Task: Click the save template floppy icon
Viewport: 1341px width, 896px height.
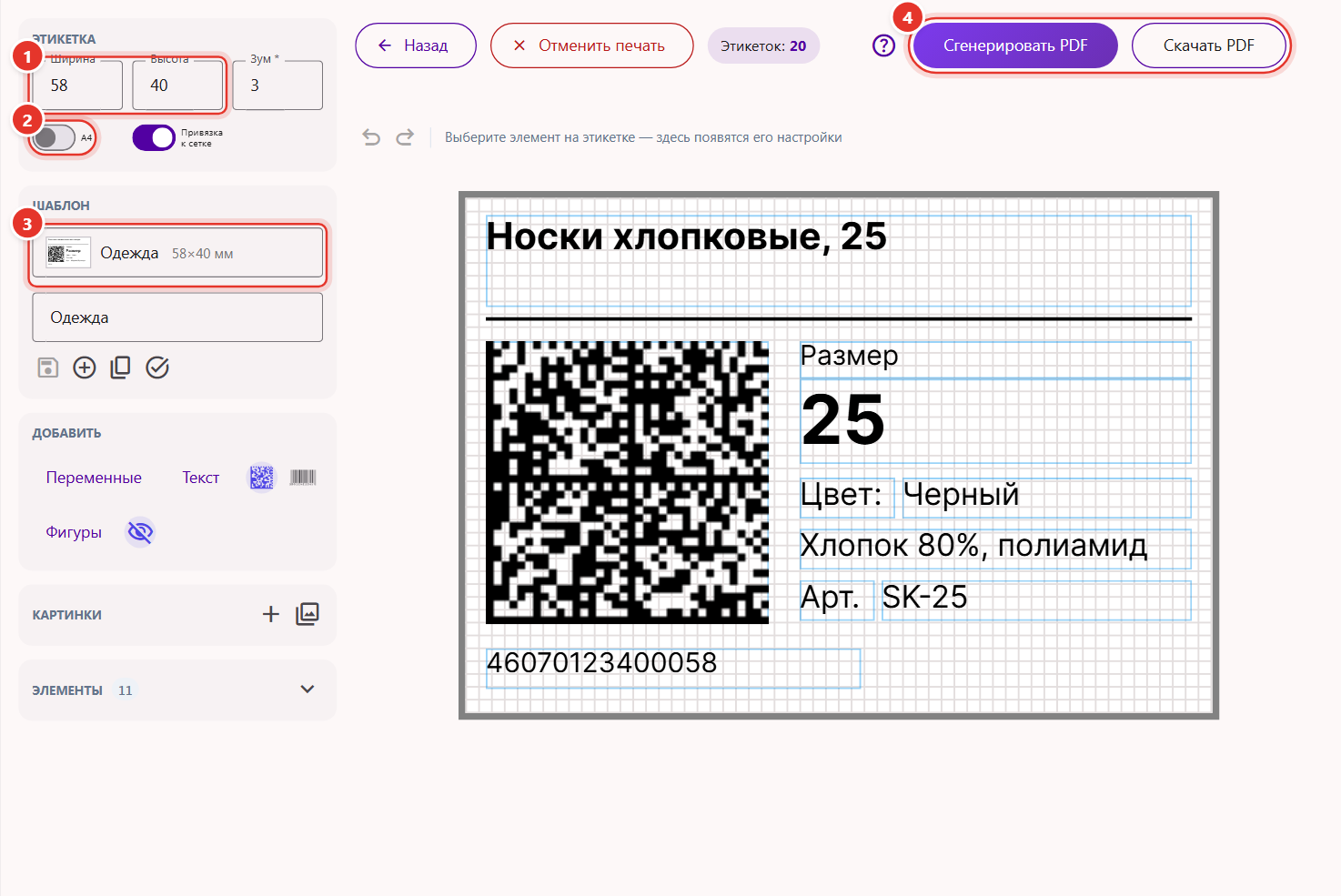Action: [48, 367]
